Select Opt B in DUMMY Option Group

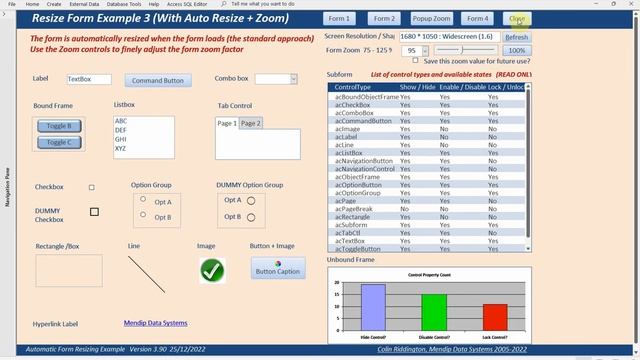pyautogui.click(x=251, y=218)
